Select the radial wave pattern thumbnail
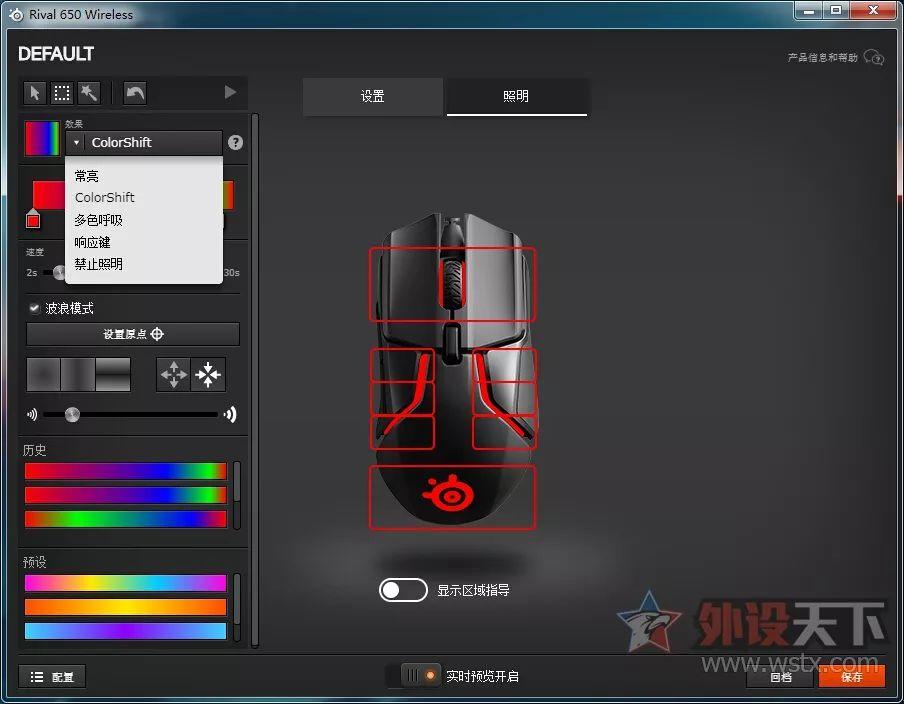This screenshot has width=904, height=704. 44,375
